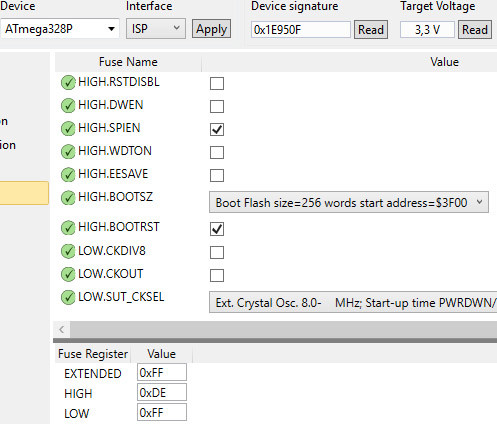Click the status icon beside LOW.SUT_CKSEL
This screenshot has height=424, width=497.
point(68,298)
